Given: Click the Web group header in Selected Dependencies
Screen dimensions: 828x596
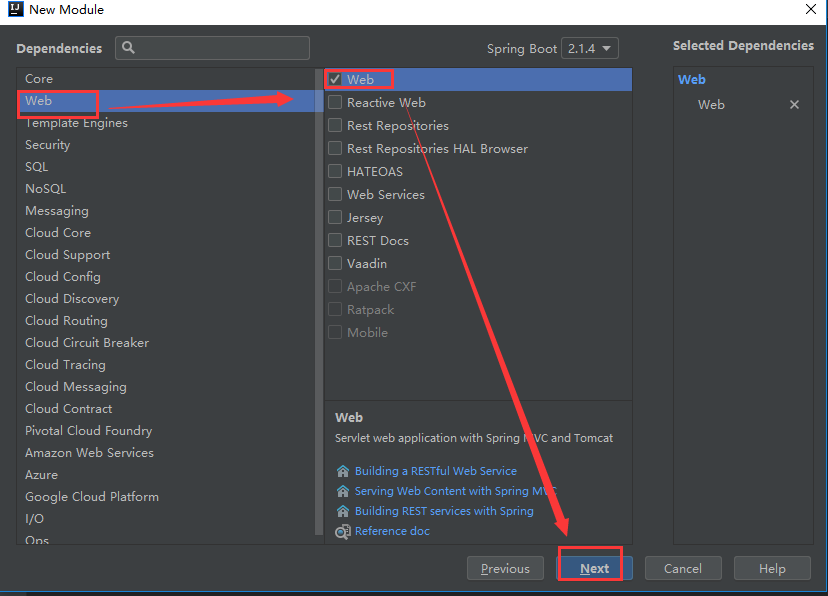Looking at the screenshot, I should click(x=692, y=80).
